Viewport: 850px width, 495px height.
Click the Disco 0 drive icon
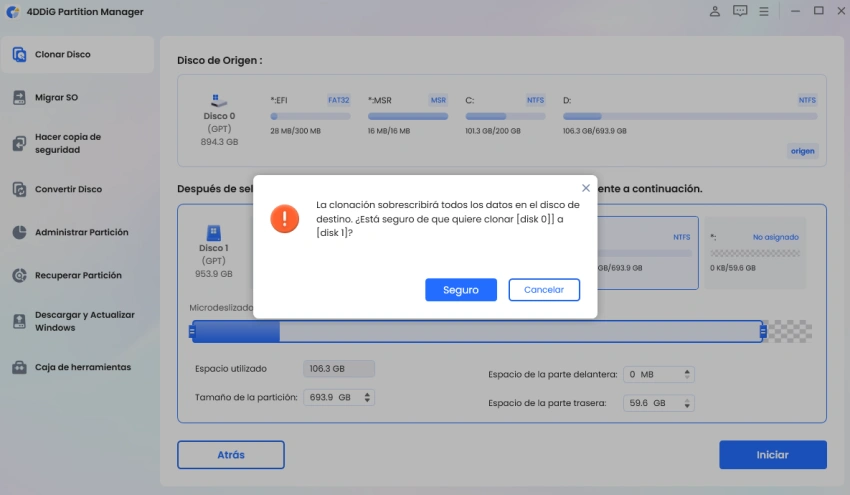pos(218,100)
